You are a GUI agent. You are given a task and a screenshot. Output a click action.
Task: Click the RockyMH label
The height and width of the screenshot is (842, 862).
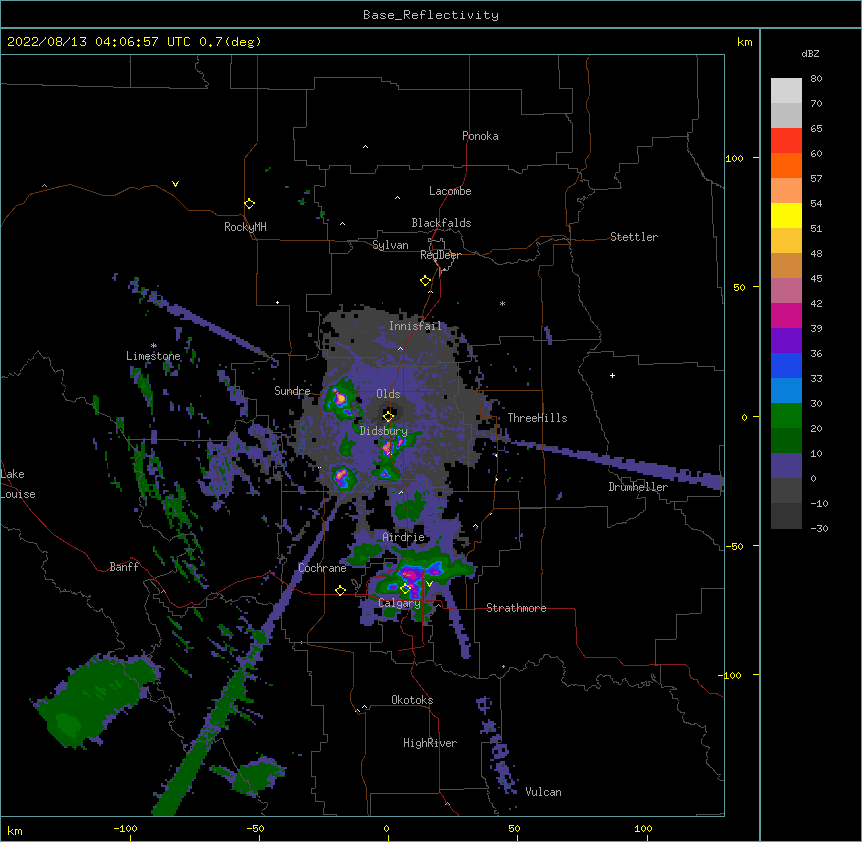(x=245, y=227)
